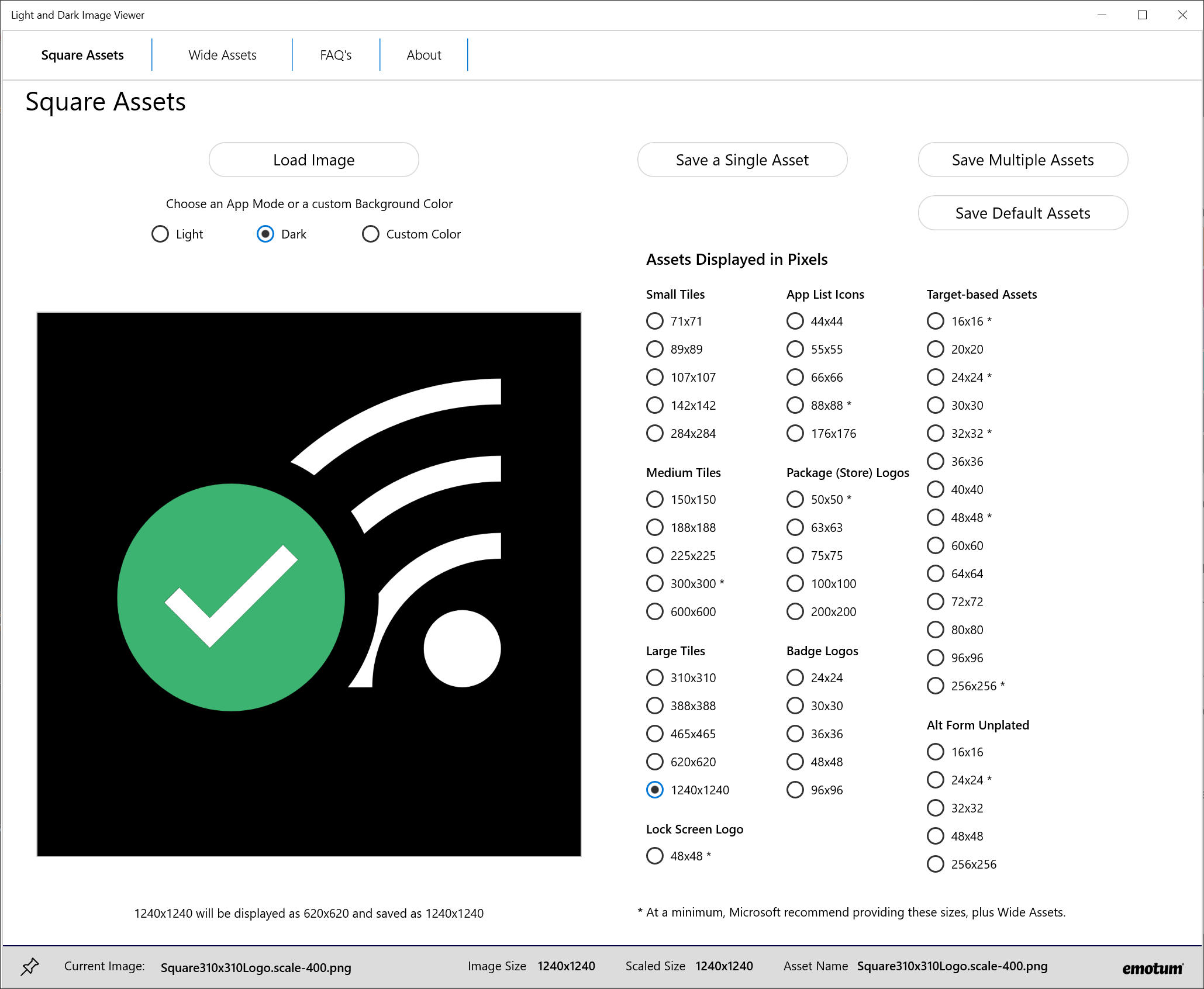Select Target-based Assets 16x16
The height and width of the screenshot is (989, 1204).
959,321
